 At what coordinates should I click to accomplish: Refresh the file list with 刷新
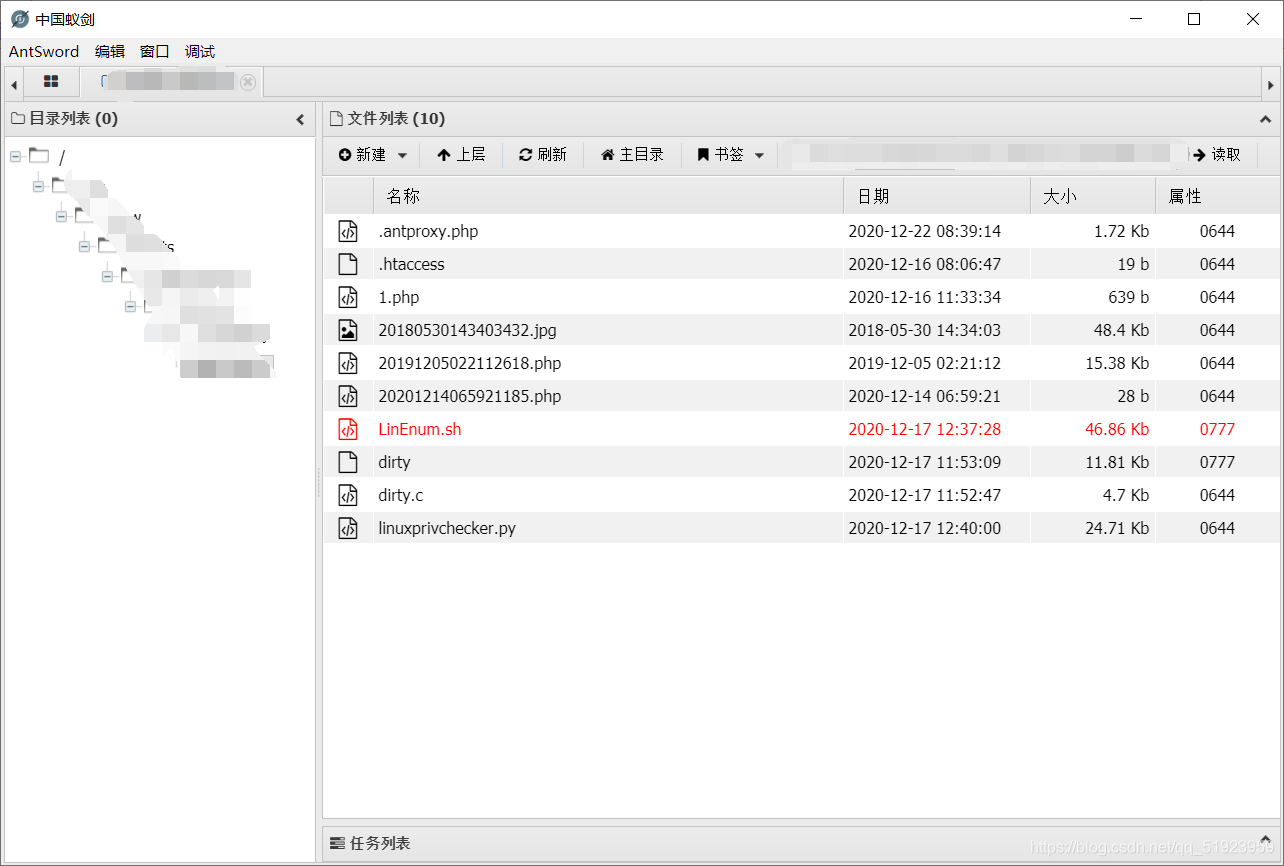click(543, 155)
